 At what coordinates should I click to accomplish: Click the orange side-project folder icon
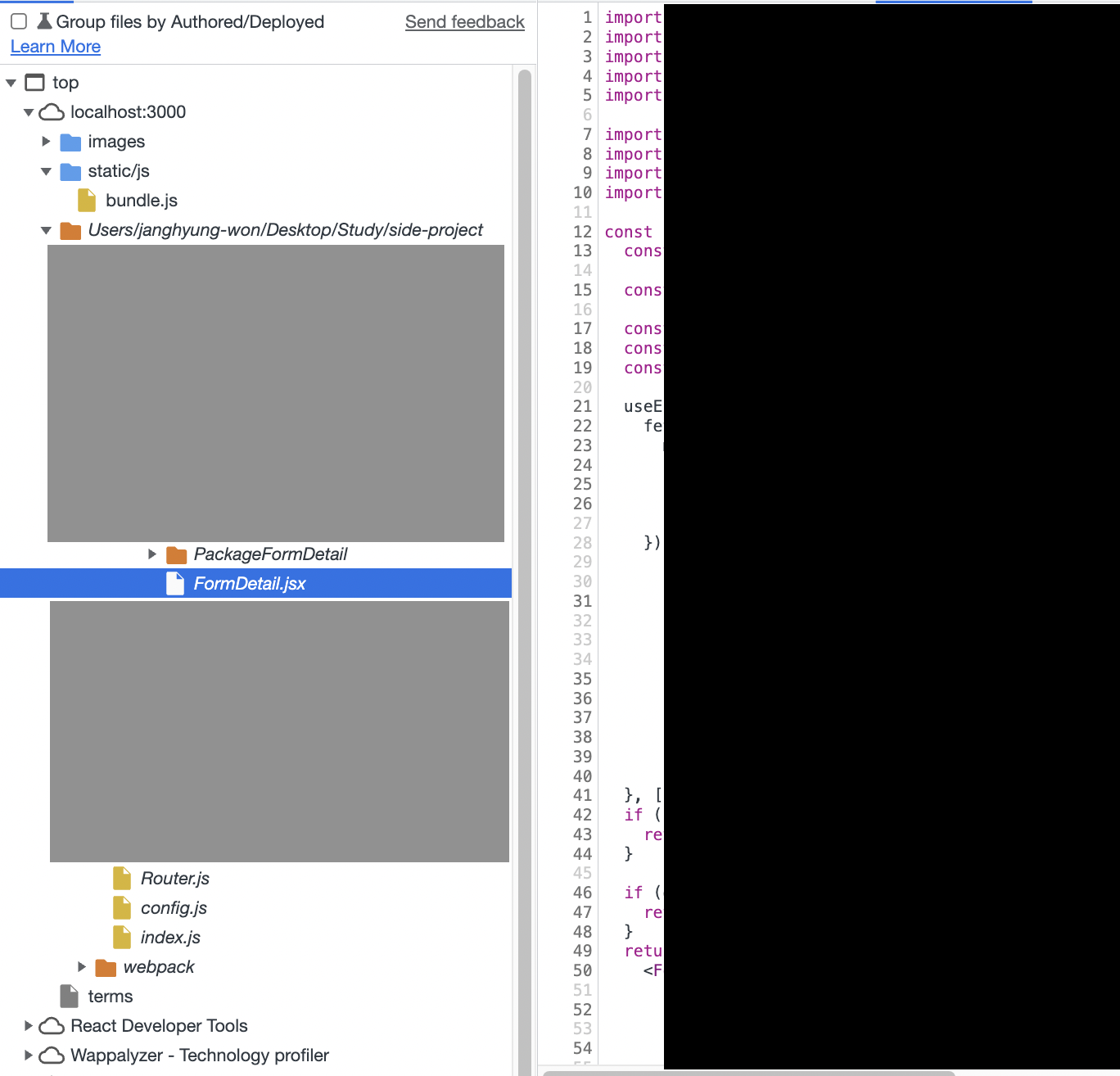71,231
